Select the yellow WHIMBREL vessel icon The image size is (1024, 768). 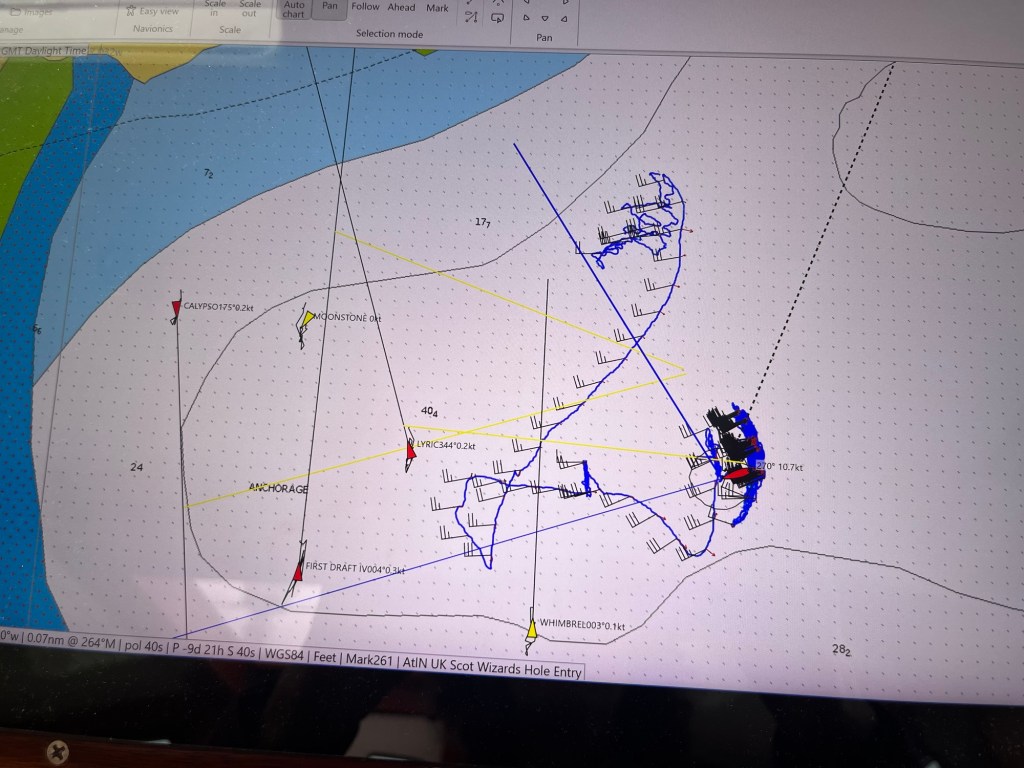(531, 629)
